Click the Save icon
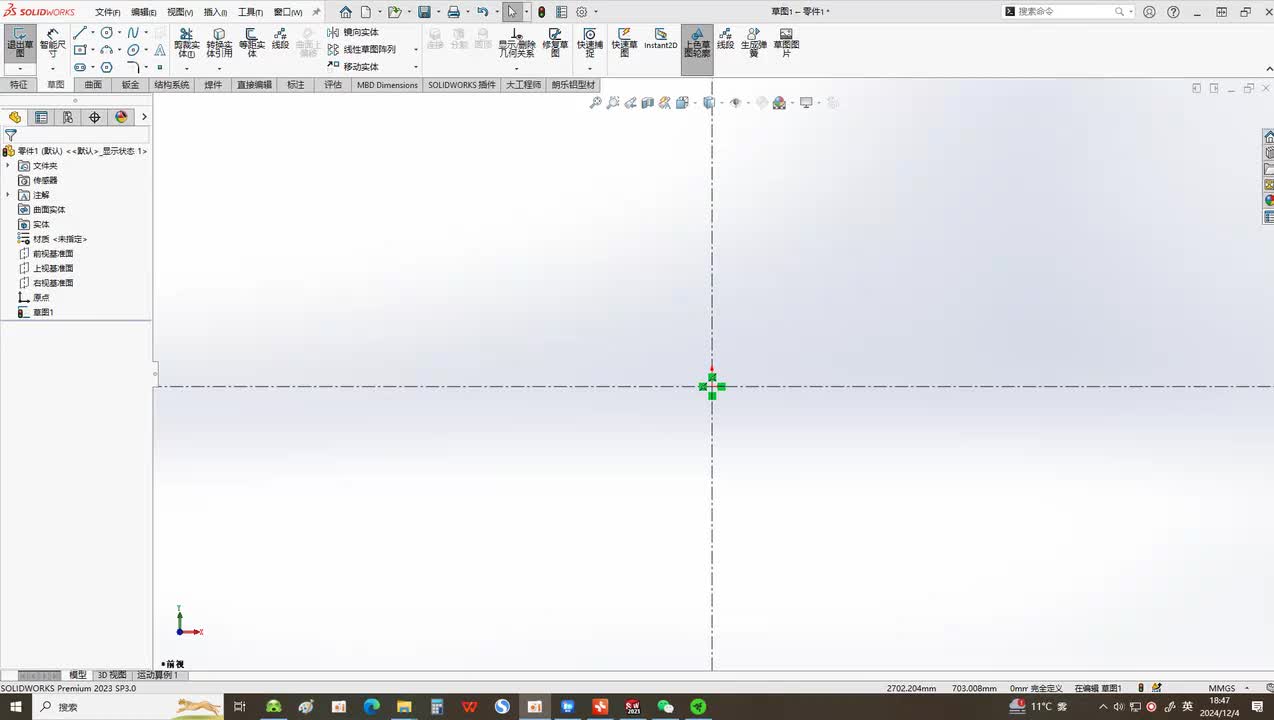1274x720 pixels. click(x=424, y=12)
